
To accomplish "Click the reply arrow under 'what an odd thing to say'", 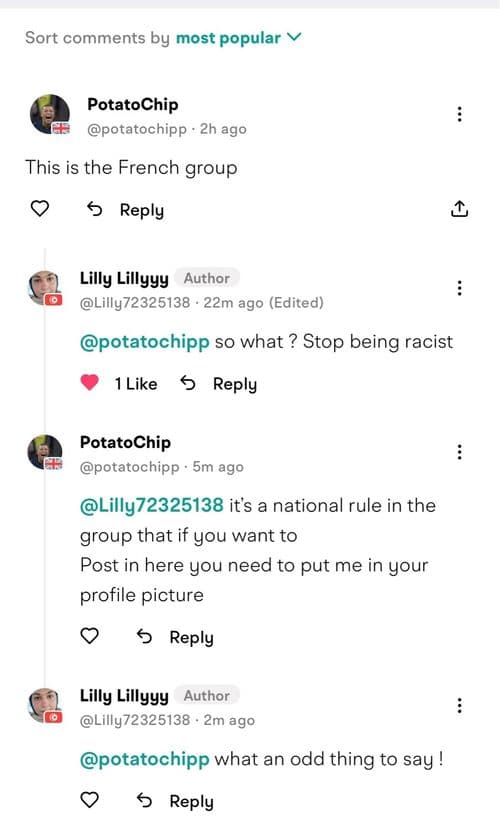I will pyautogui.click(x=144, y=800).
